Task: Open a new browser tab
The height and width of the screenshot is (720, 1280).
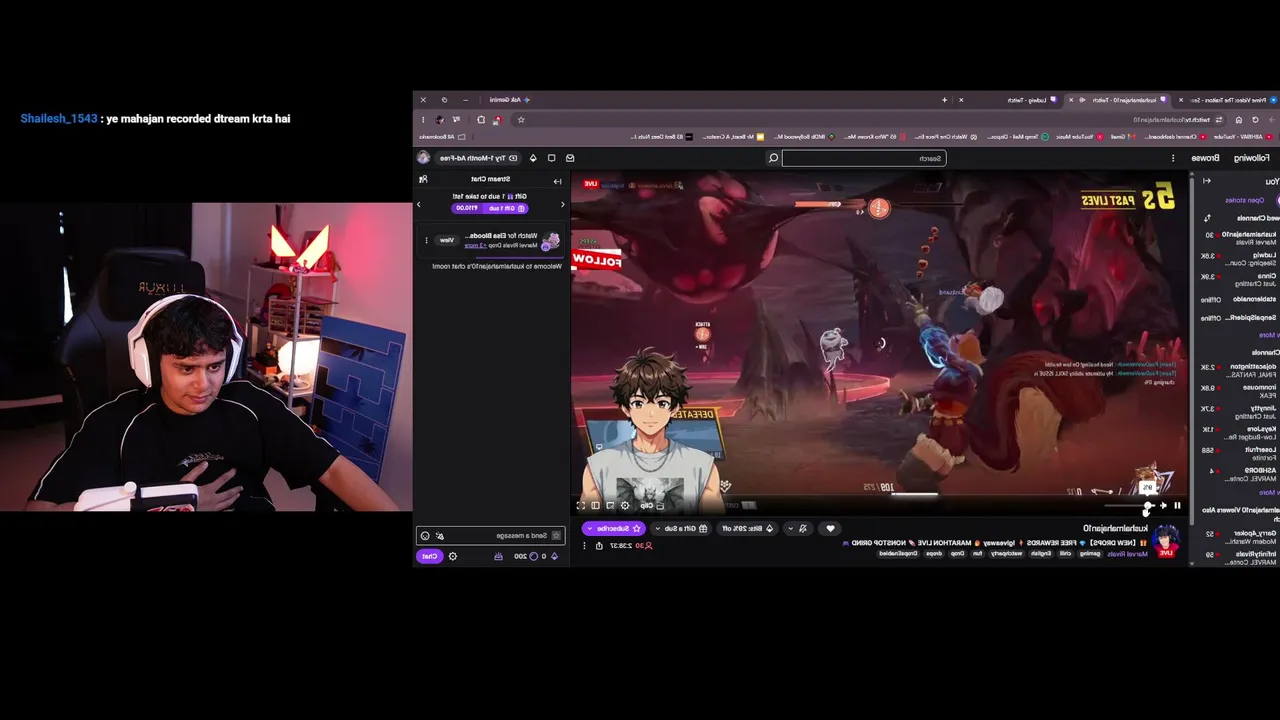Action: point(944,100)
